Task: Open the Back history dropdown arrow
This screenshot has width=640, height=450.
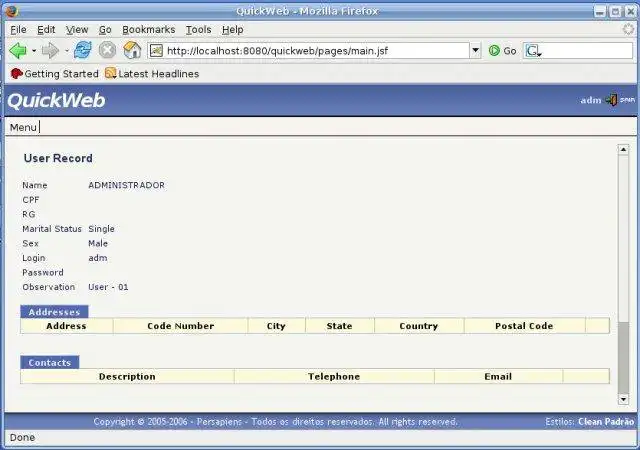Action: pyautogui.click(x=34, y=51)
